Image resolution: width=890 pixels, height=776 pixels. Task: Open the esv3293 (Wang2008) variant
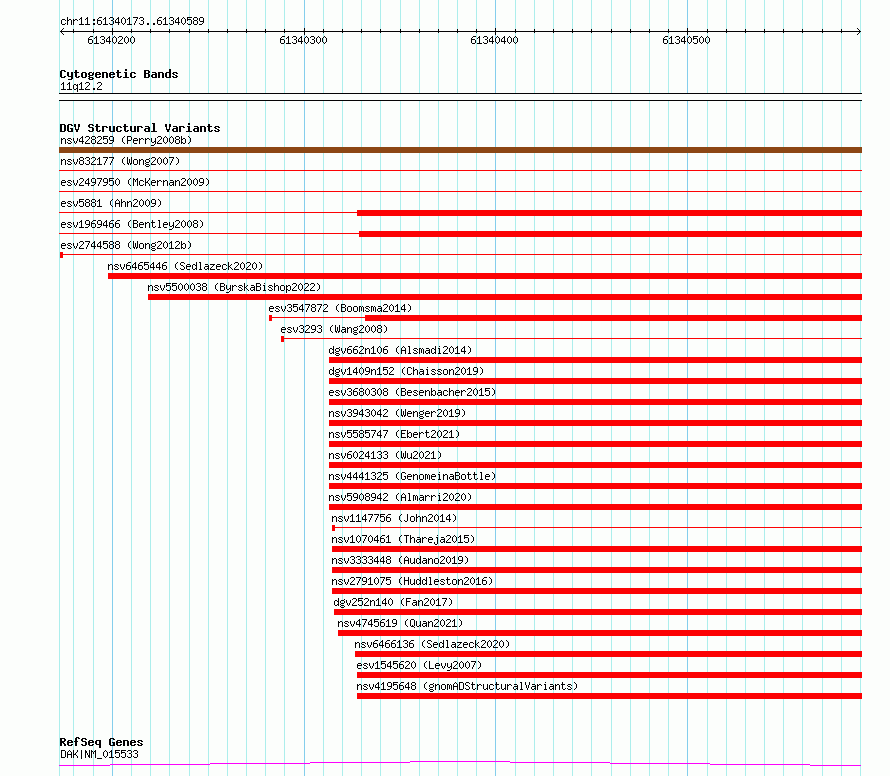[x=334, y=329]
